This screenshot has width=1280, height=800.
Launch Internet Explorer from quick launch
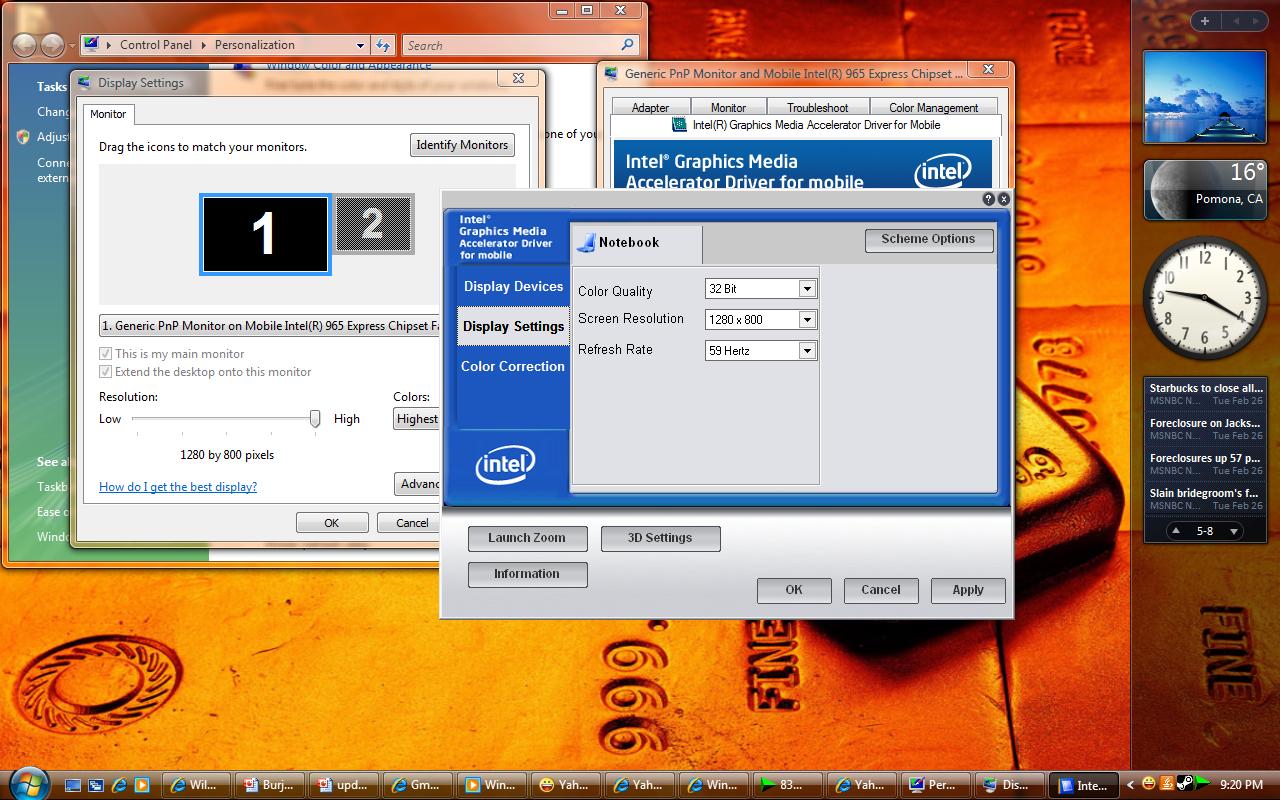[x=119, y=785]
